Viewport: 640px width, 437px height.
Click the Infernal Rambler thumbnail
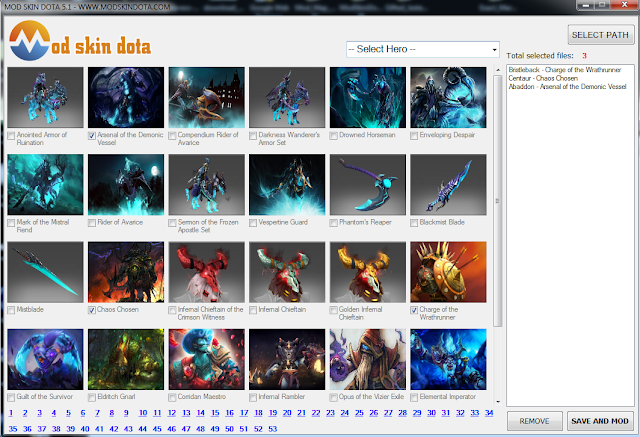287,359
